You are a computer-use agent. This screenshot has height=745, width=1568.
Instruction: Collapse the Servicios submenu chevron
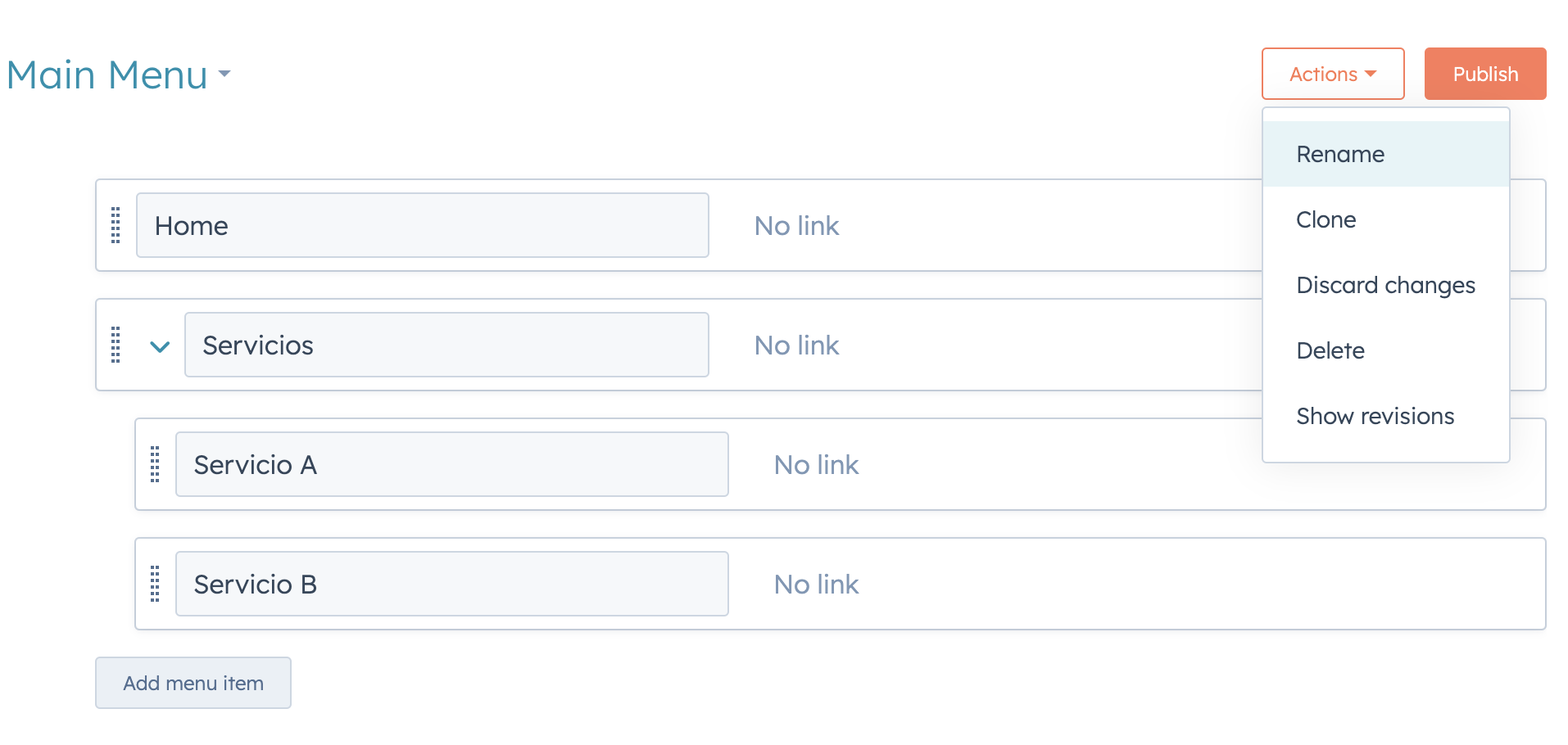click(x=160, y=346)
